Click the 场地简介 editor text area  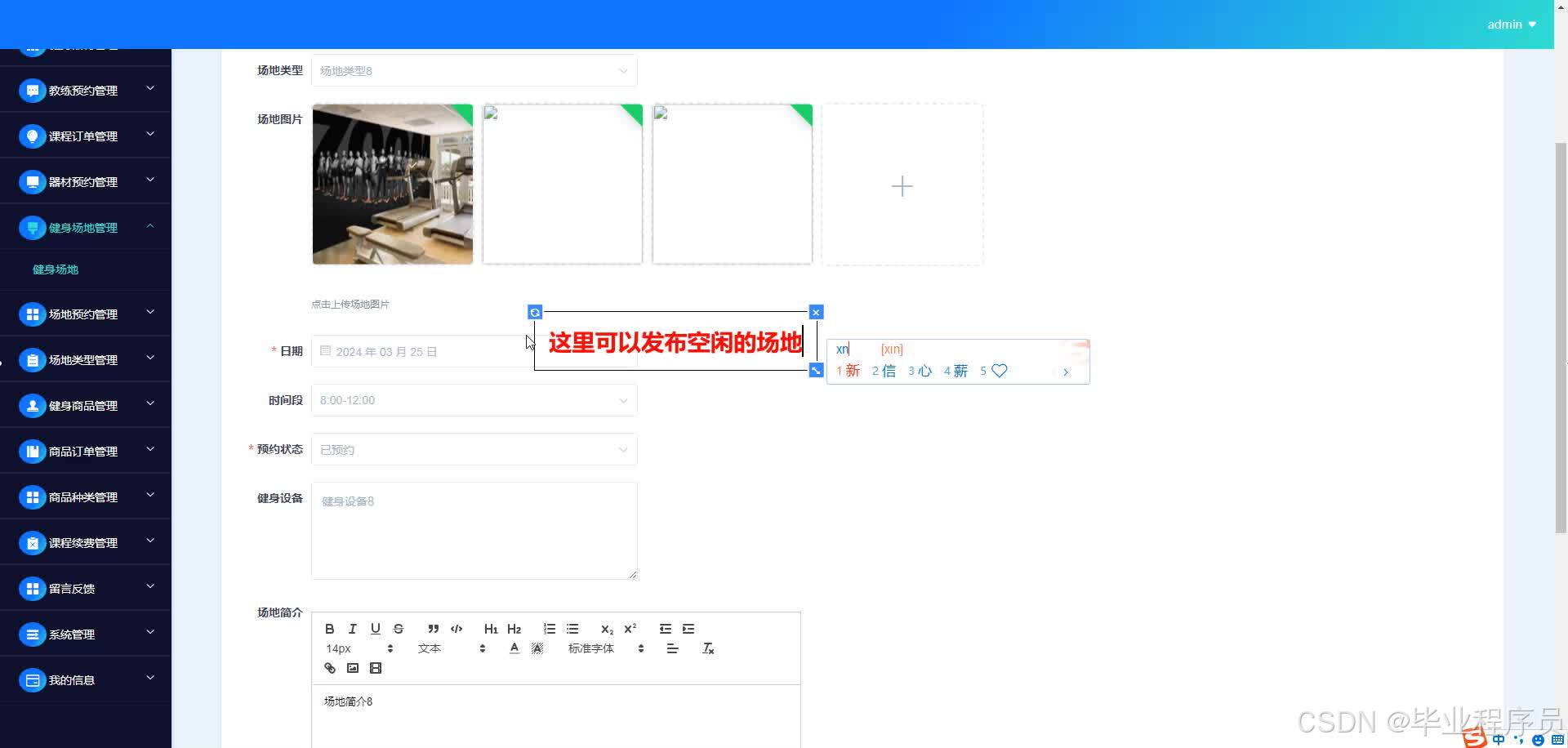point(555,716)
